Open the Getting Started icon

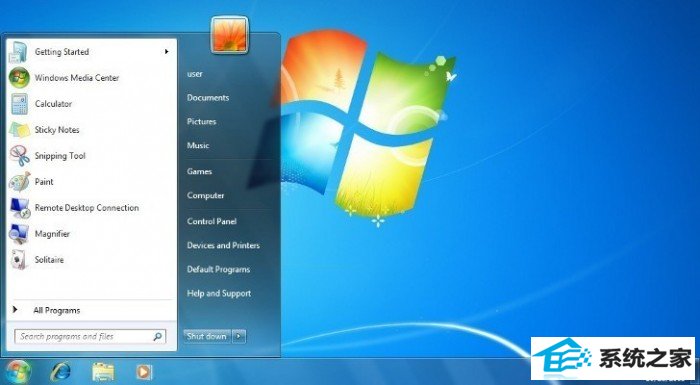pos(19,52)
